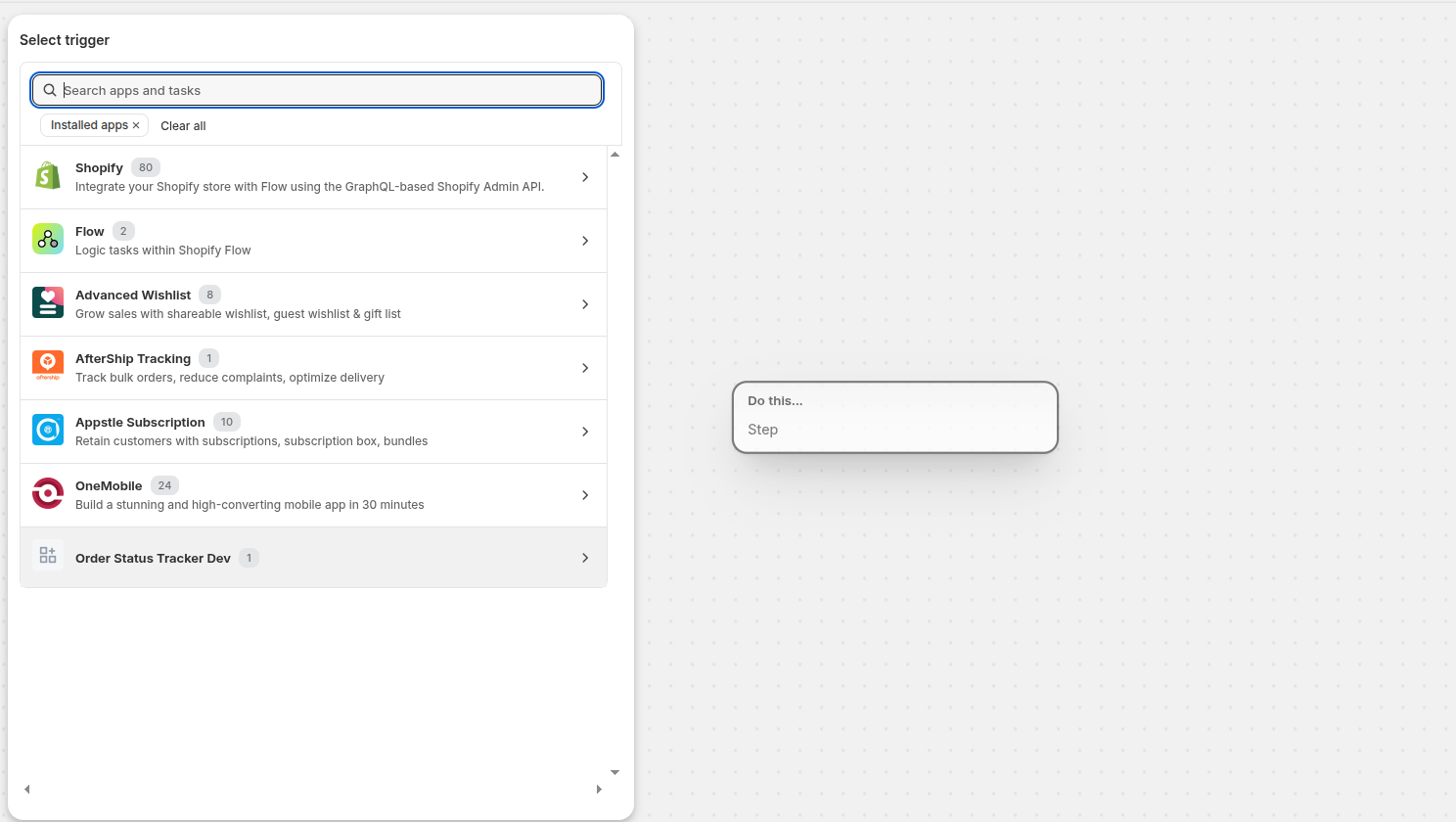Select the Installed apps filter tag
Viewport: 1456px width, 822px height.
click(x=95, y=125)
